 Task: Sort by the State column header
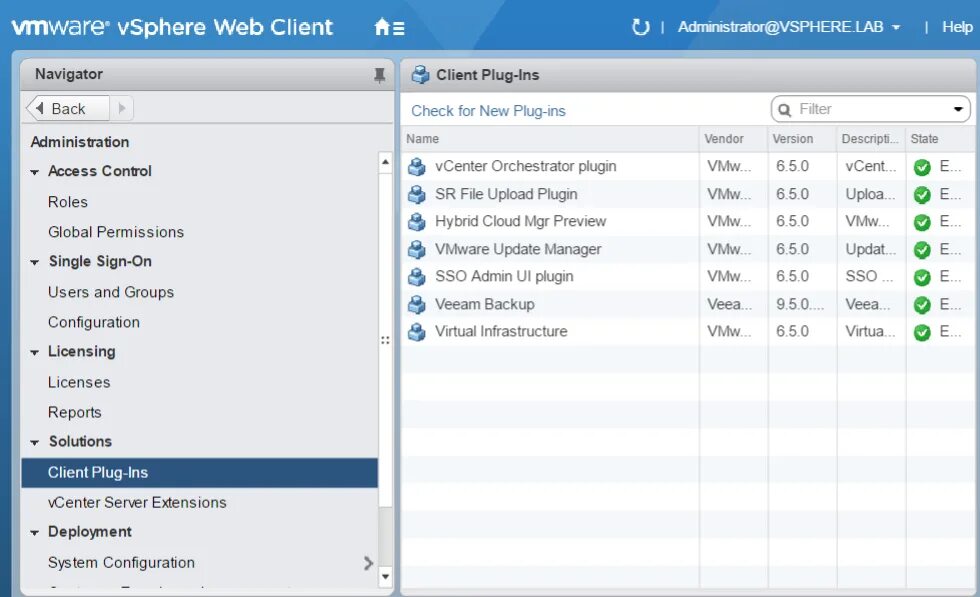[940, 139]
